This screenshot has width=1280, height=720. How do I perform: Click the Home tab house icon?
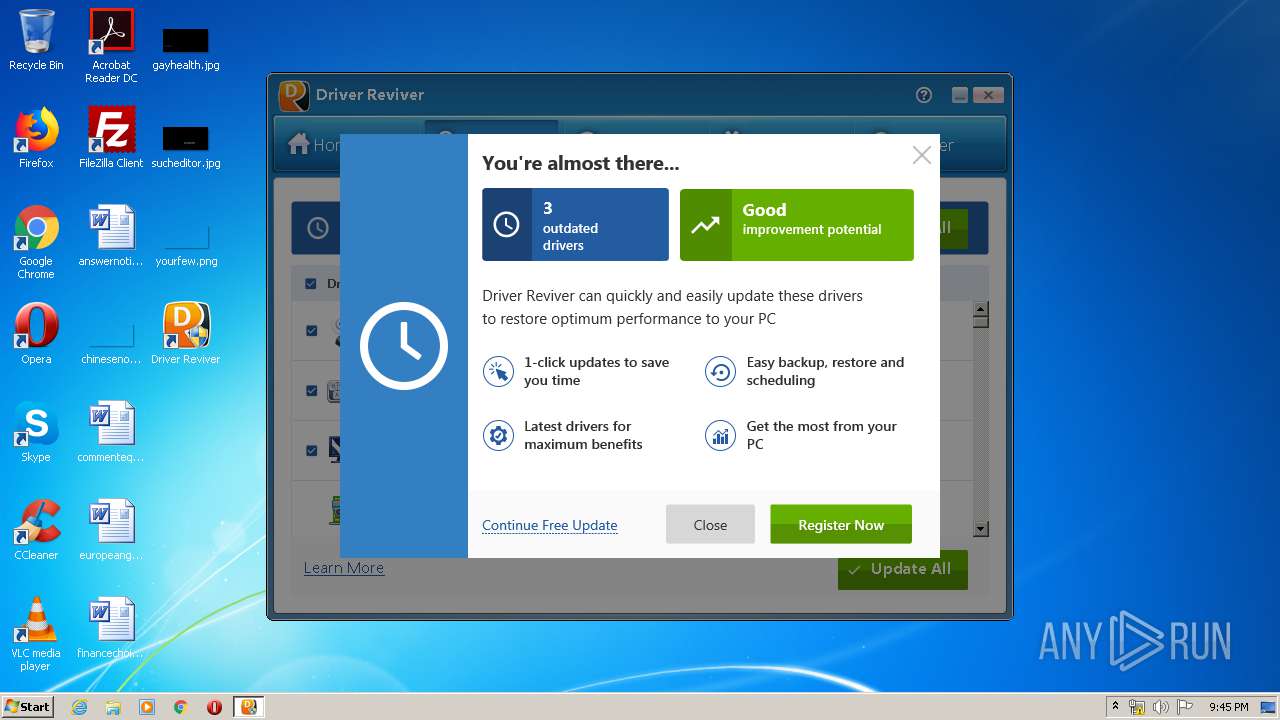[x=299, y=145]
